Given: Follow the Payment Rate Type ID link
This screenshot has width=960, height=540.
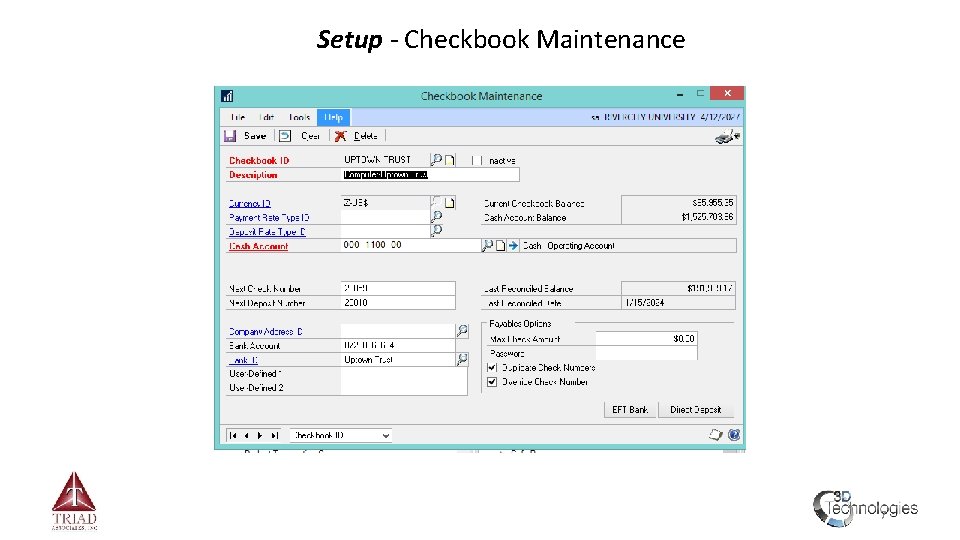Looking at the screenshot, I should pyautogui.click(x=269, y=217).
